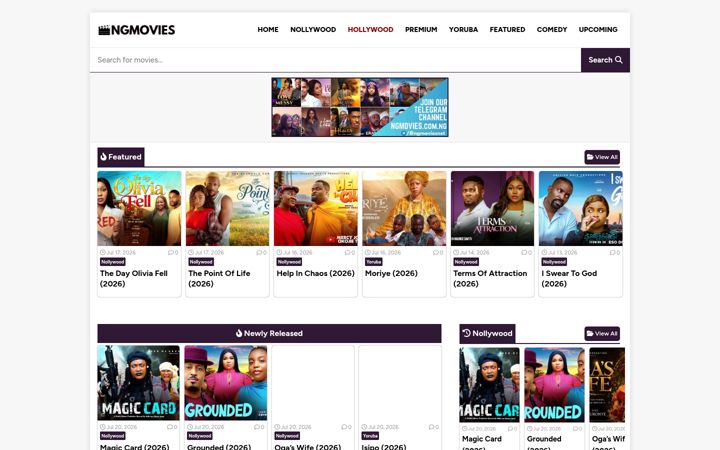
Task: Click The Day Olivia Fell (2026) title
Action: coord(134,278)
